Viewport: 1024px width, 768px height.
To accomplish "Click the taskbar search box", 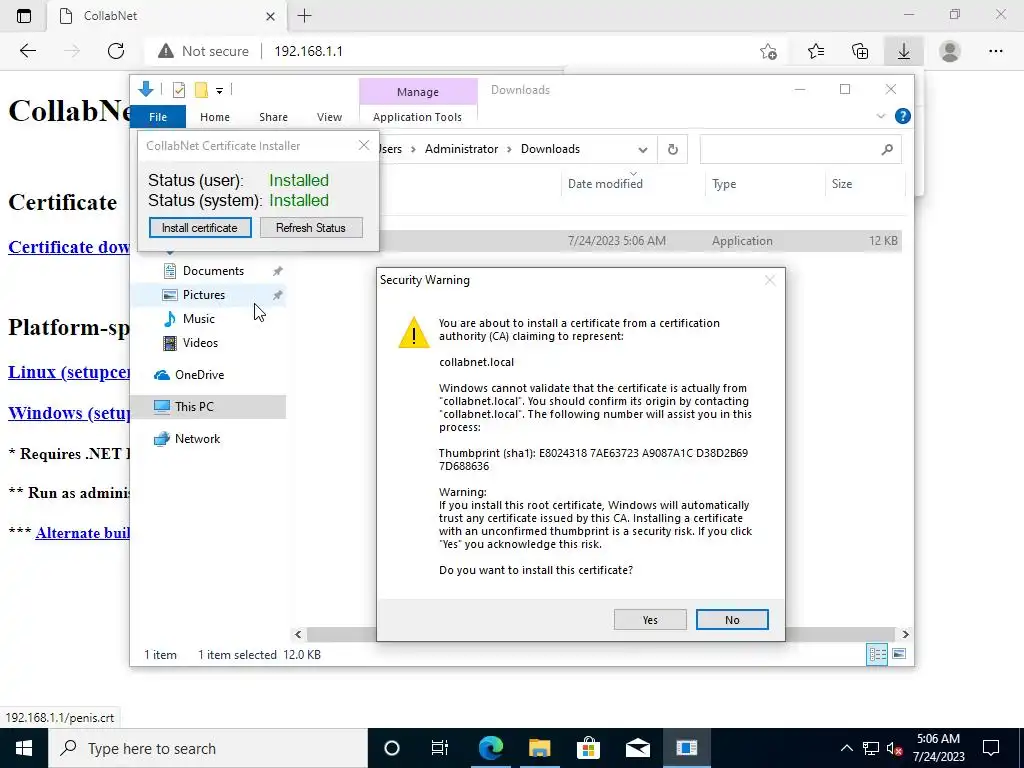I will (208, 748).
